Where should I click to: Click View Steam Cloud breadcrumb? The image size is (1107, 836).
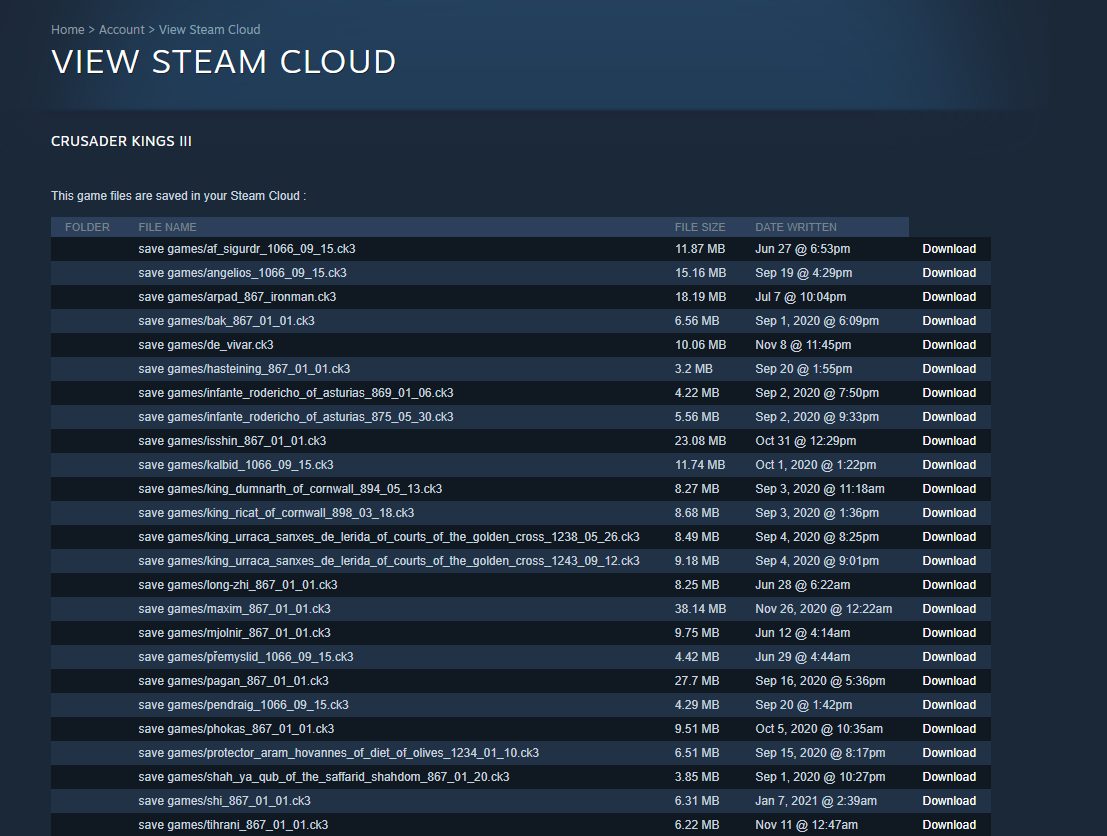210,30
